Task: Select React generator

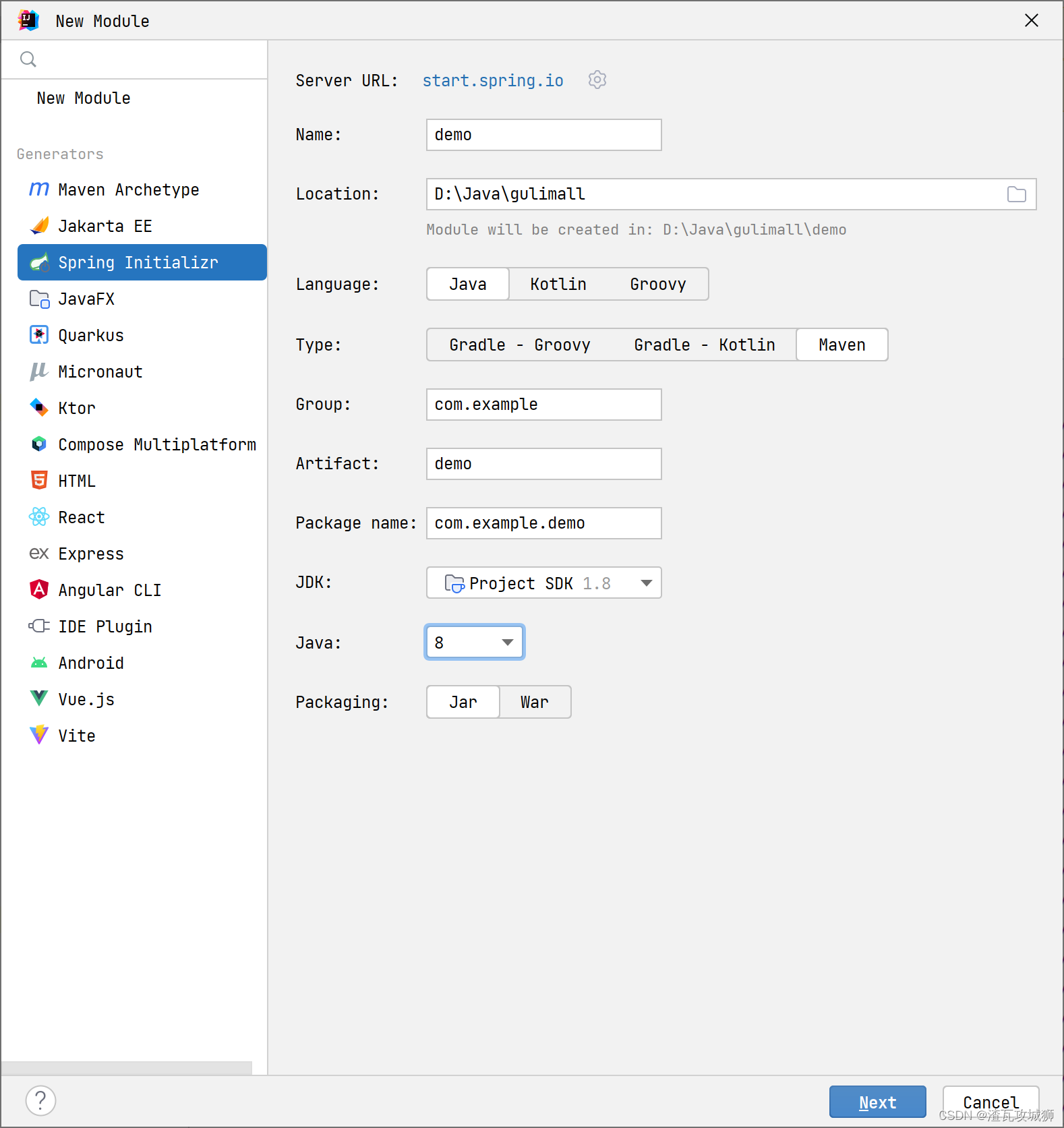Action: click(x=142, y=517)
